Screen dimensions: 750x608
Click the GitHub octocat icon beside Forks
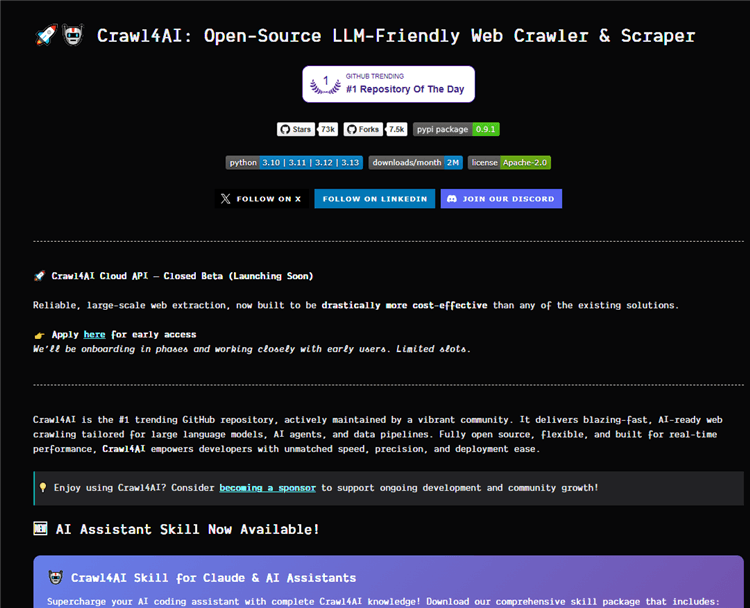[x=352, y=129]
